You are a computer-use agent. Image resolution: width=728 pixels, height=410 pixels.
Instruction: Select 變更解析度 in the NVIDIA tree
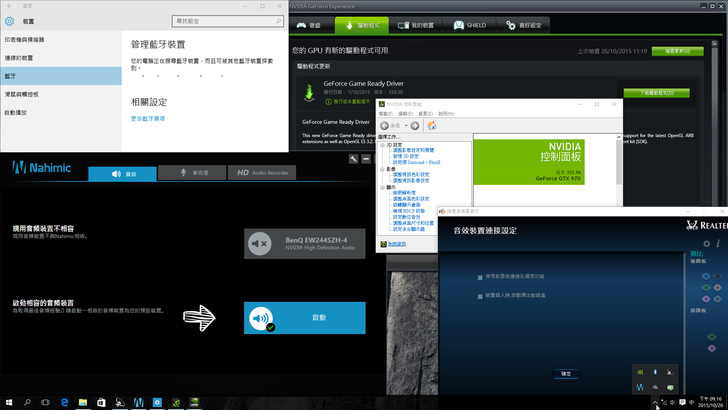[x=404, y=193]
